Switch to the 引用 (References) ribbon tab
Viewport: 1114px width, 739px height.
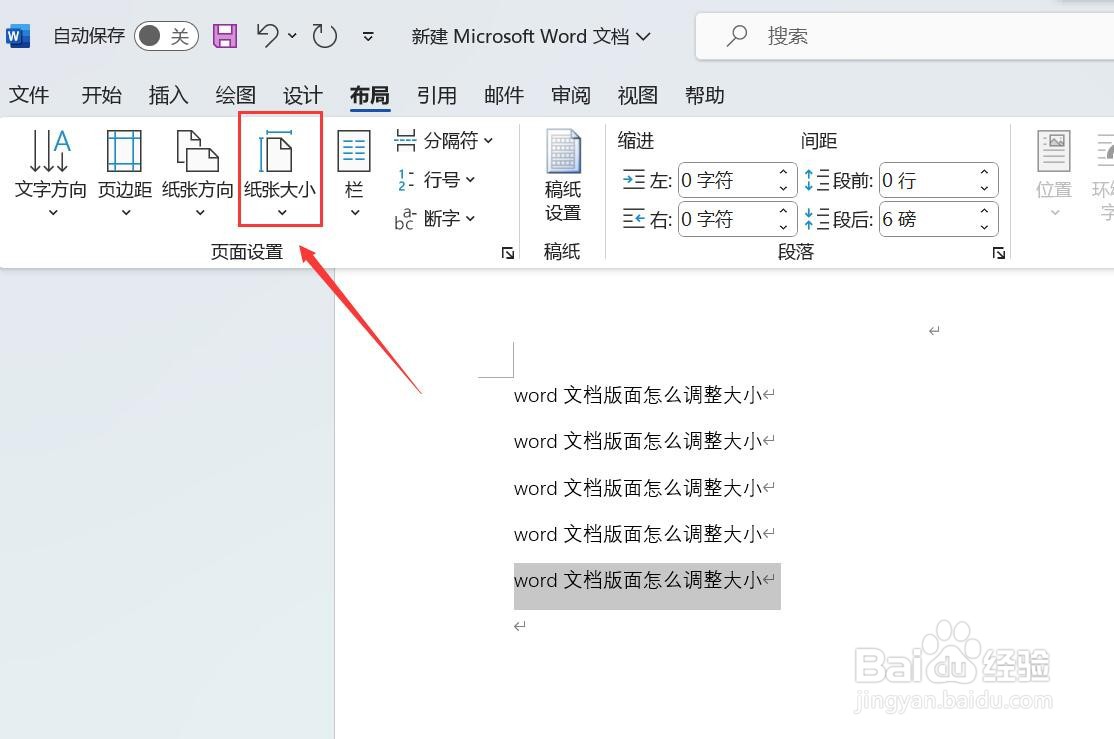[437, 95]
